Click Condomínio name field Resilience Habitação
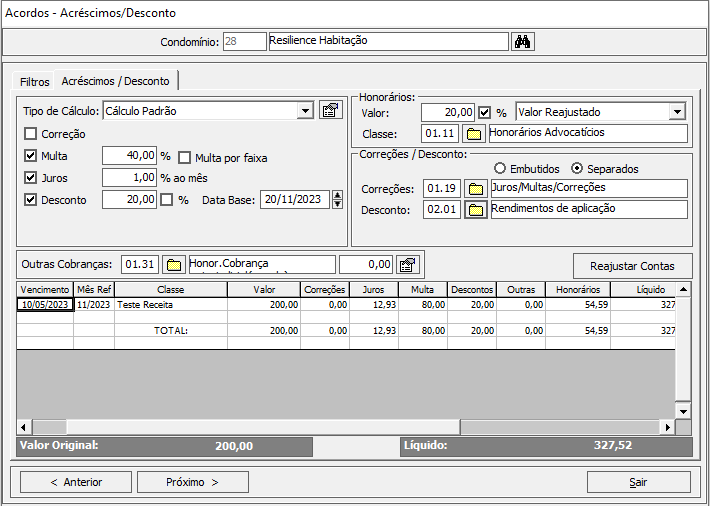The height and width of the screenshot is (506, 710). point(389,41)
